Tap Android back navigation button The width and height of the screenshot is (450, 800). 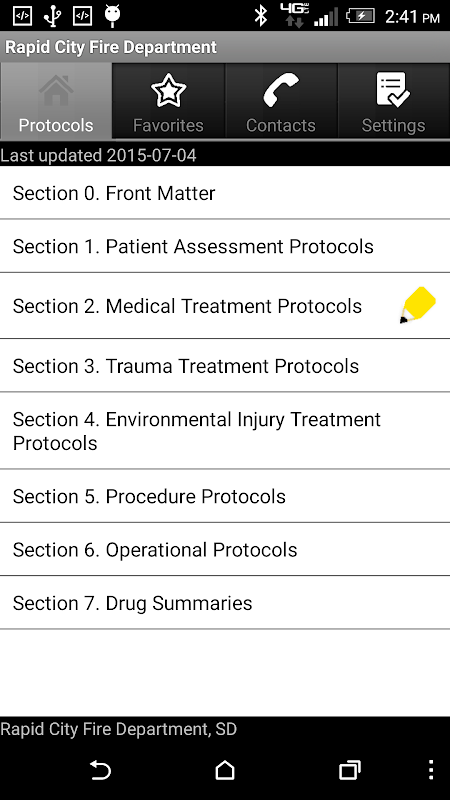coord(100,770)
